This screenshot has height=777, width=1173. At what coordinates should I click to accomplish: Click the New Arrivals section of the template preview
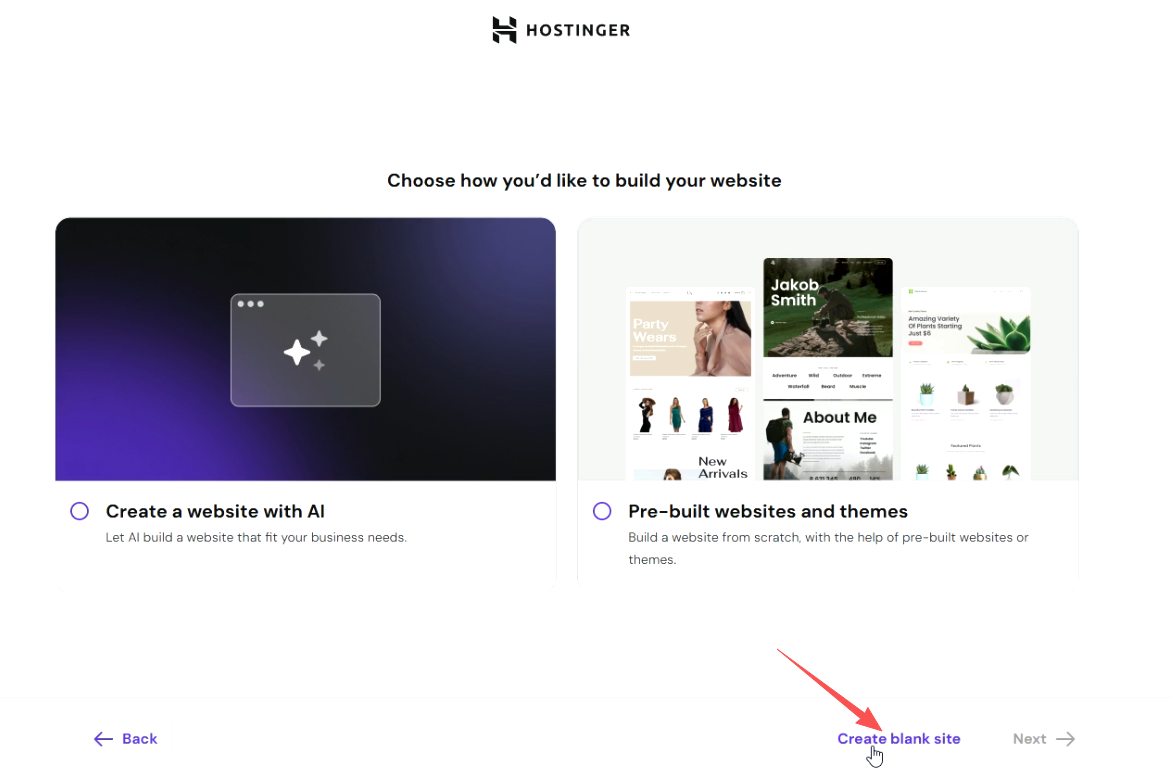click(723, 467)
